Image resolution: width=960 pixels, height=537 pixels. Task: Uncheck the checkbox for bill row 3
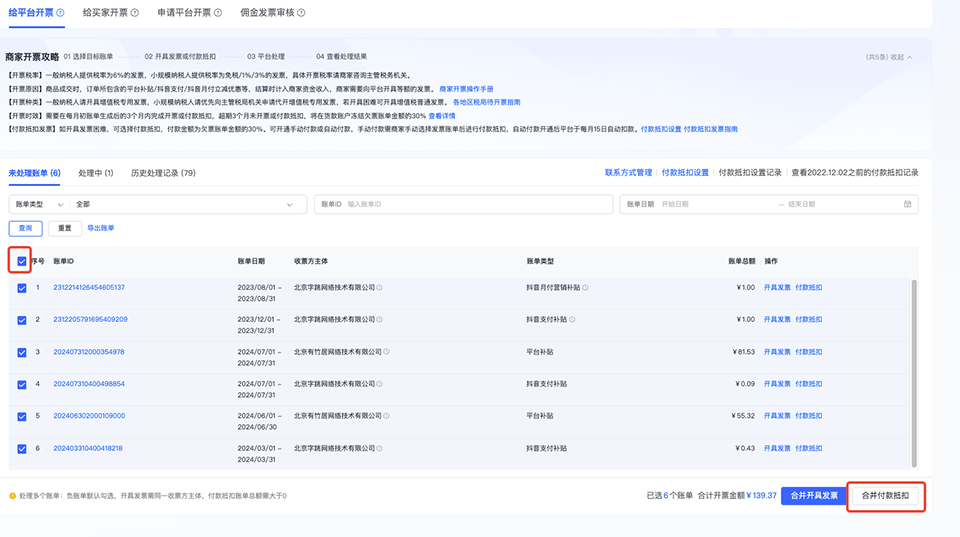tap(22, 352)
